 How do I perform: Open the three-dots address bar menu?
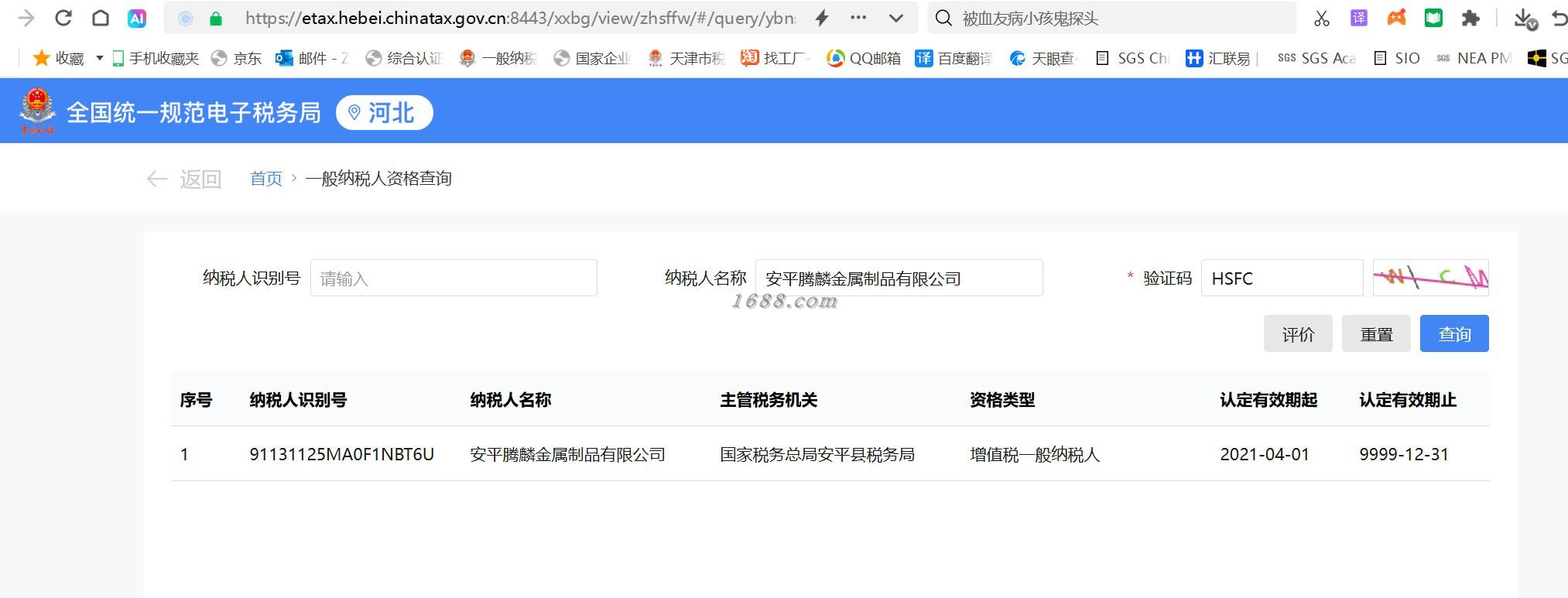tap(858, 18)
